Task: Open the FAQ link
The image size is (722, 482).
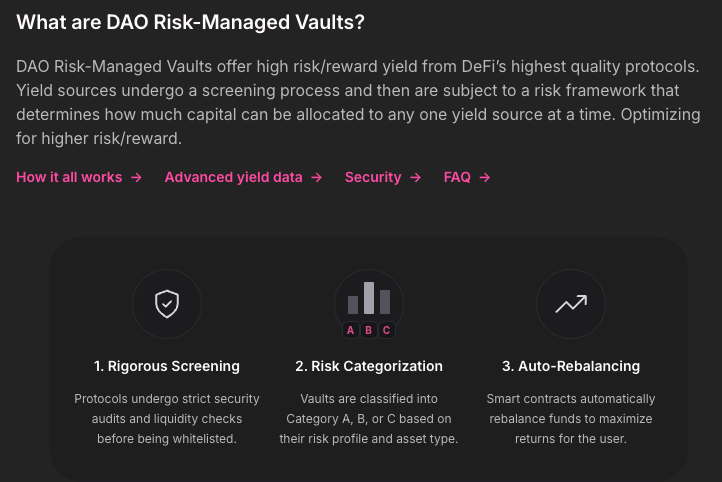Action: tap(457, 177)
